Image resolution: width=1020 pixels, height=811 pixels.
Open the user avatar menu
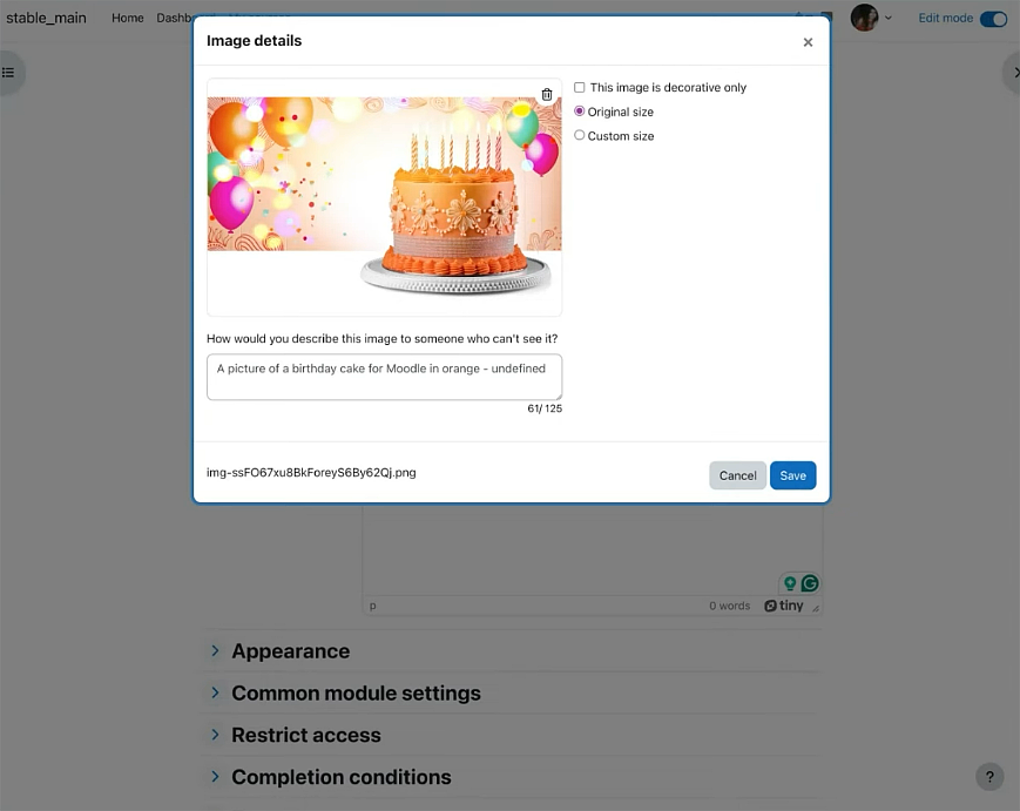(870, 18)
